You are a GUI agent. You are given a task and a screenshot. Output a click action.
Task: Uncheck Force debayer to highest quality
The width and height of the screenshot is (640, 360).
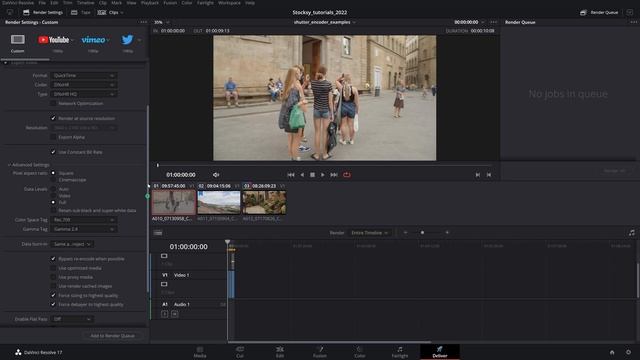[x=53, y=304]
